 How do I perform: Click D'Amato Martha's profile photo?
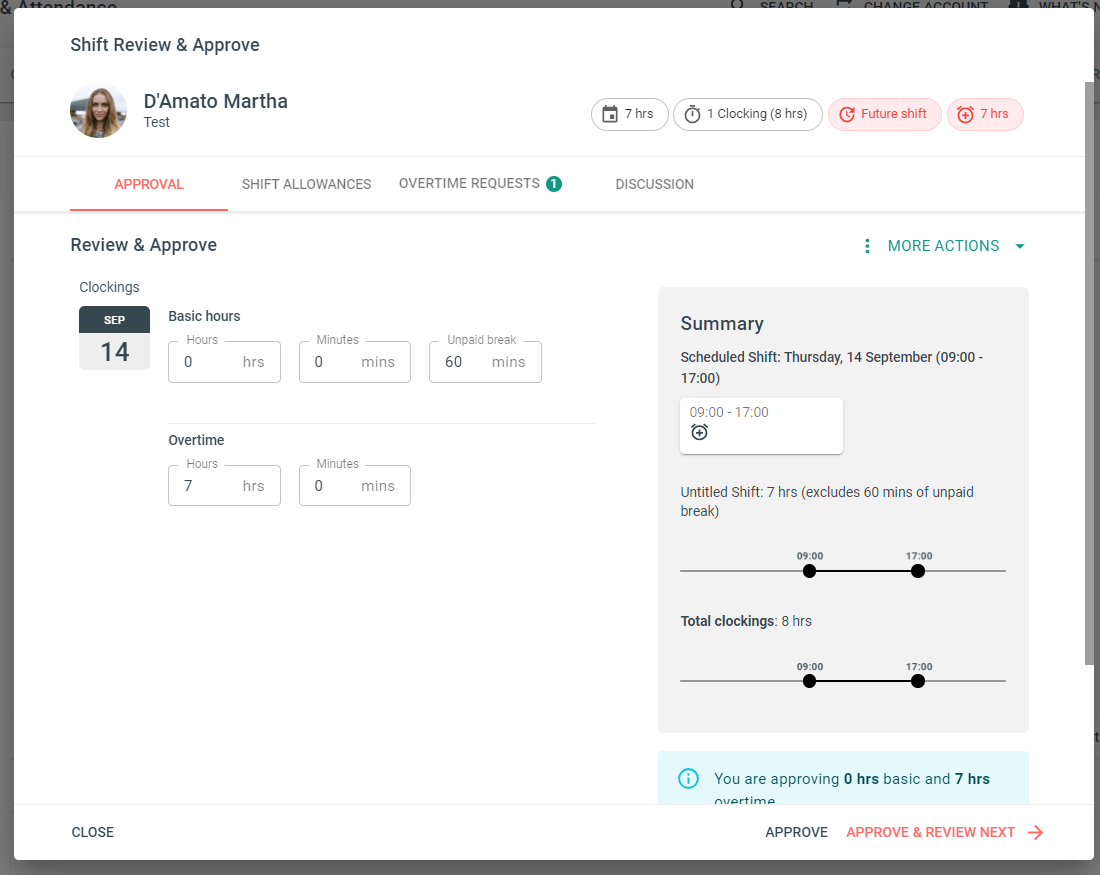click(98, 112)
